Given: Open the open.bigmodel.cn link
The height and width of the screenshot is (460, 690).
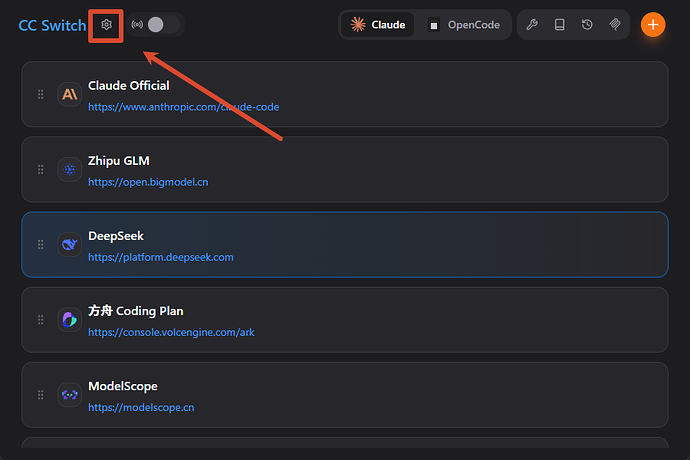Looking at the screenshot, I should (148, 182).
